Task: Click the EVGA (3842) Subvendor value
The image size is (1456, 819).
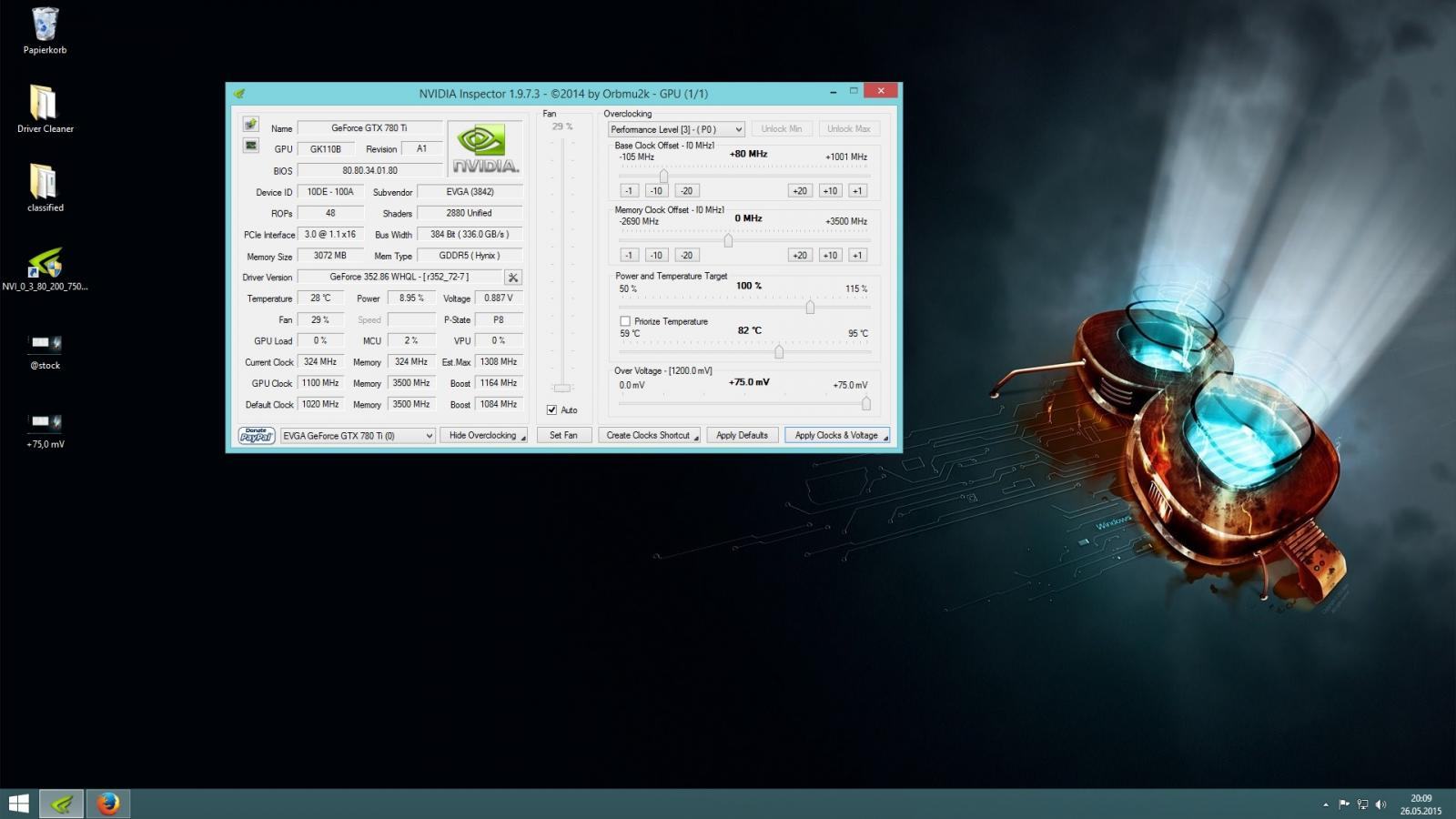Action: coord(470,191)
